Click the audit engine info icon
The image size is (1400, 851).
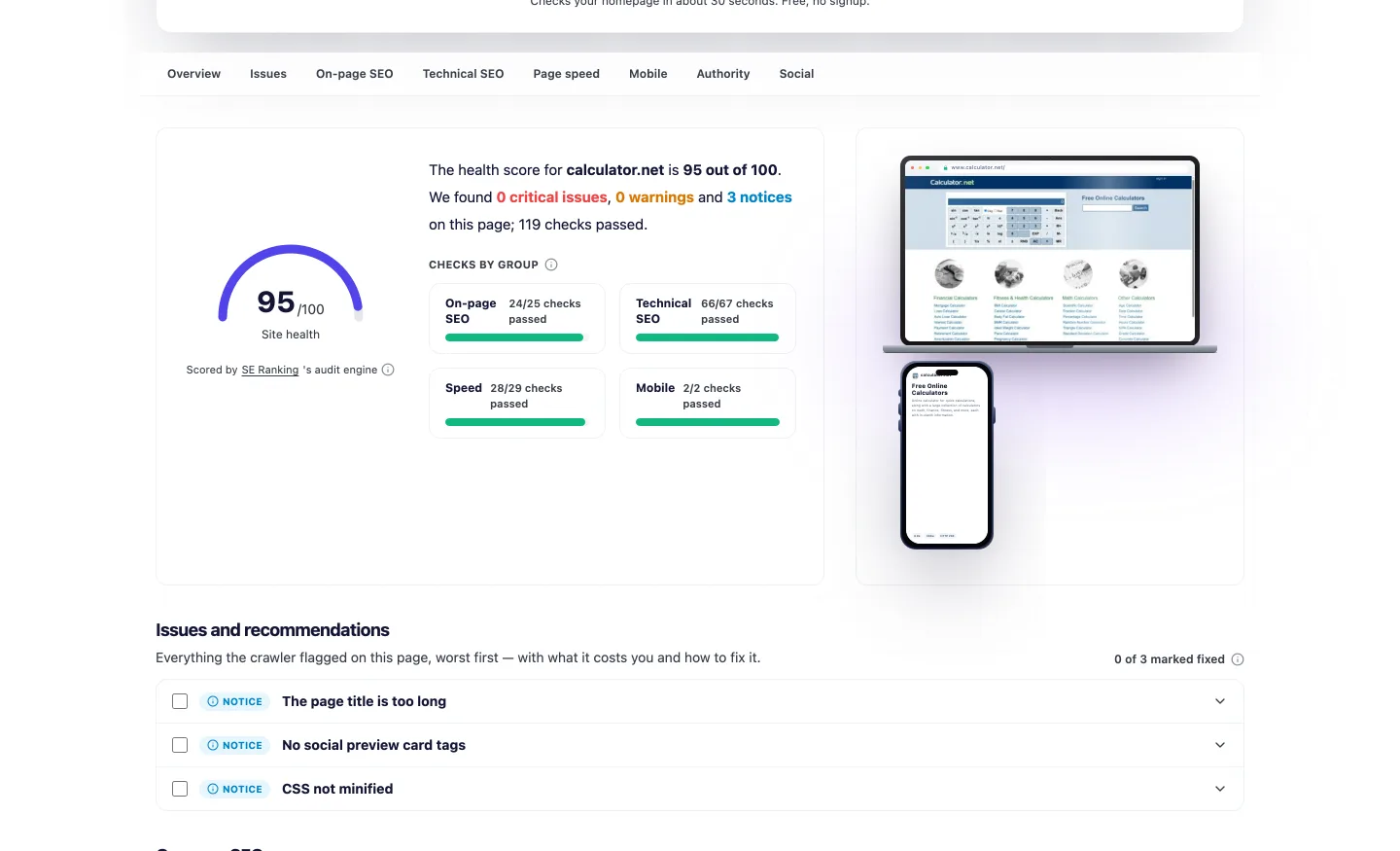pos(388,370)
